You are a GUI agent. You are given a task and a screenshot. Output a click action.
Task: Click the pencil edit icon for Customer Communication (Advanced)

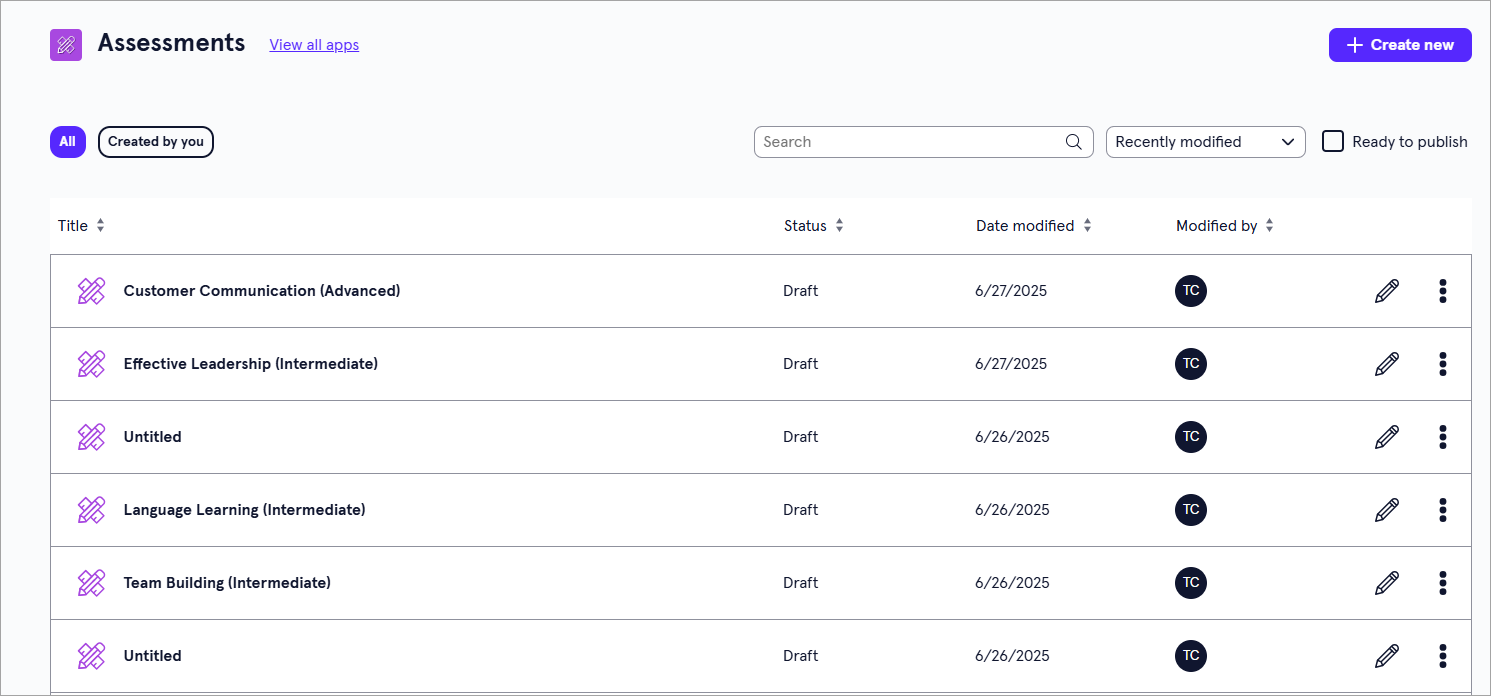(x=1386, y=291)
